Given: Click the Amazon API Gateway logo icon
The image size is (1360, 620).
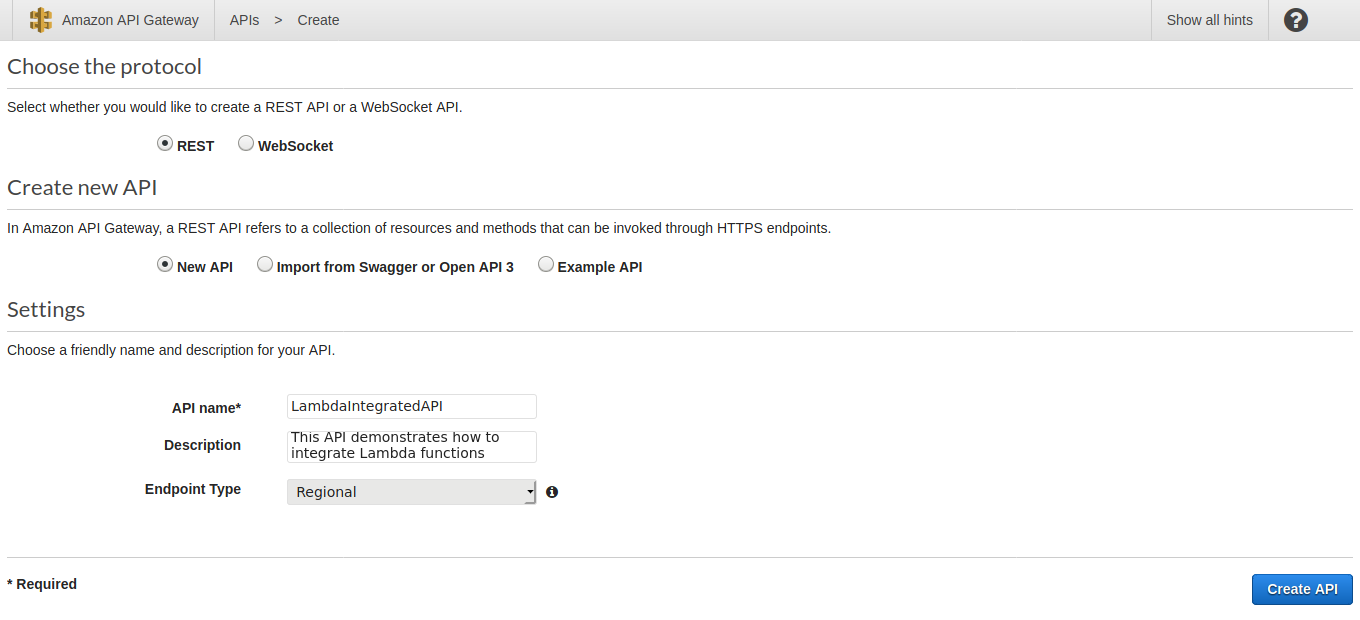Looking at the screenshot, I should coord(40,19).
